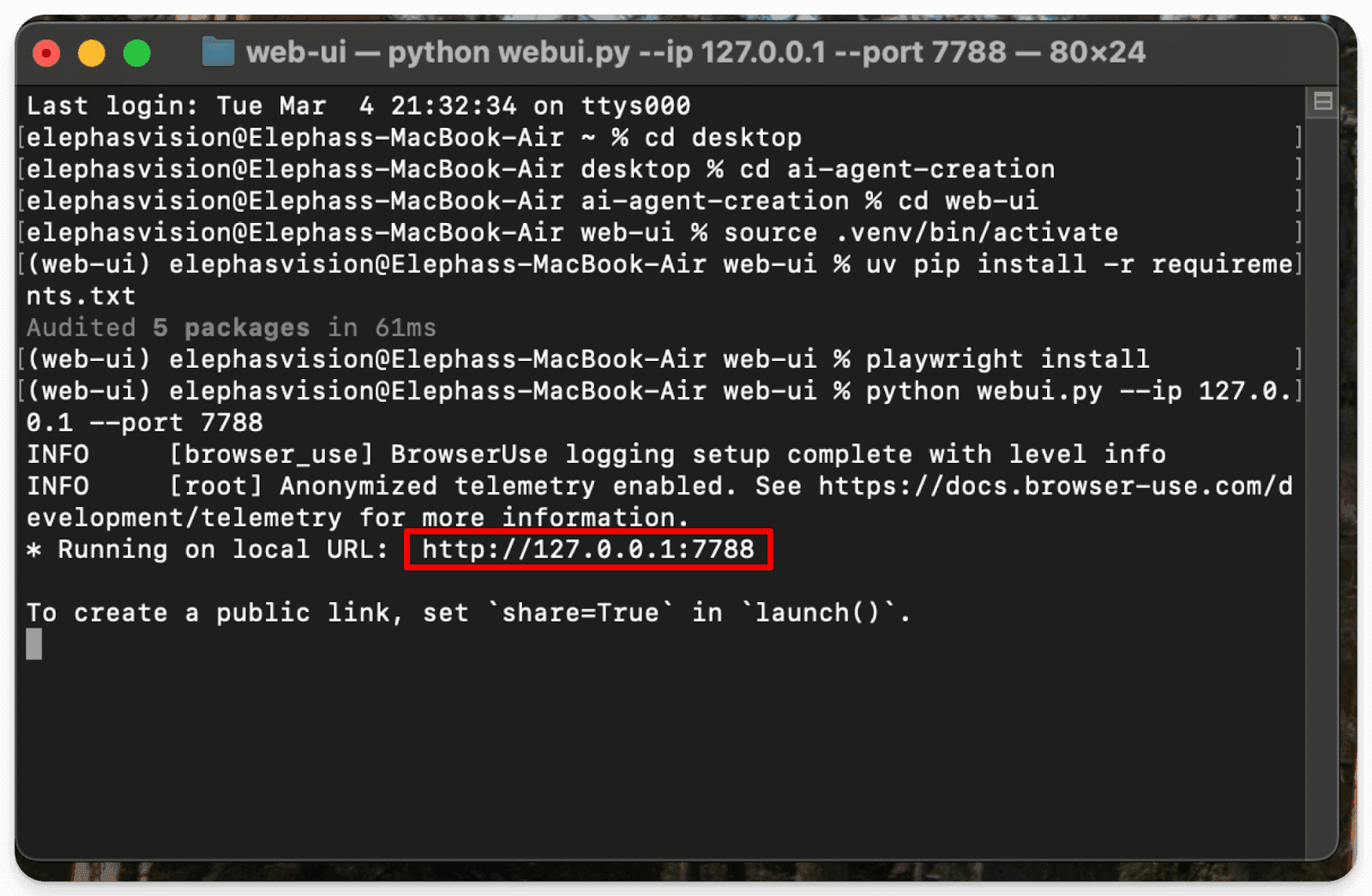Click the "Audited 5 packages" output line
Image resolution: width=1372 pixels, height=896 pixels.
click(x=231, y=328)
